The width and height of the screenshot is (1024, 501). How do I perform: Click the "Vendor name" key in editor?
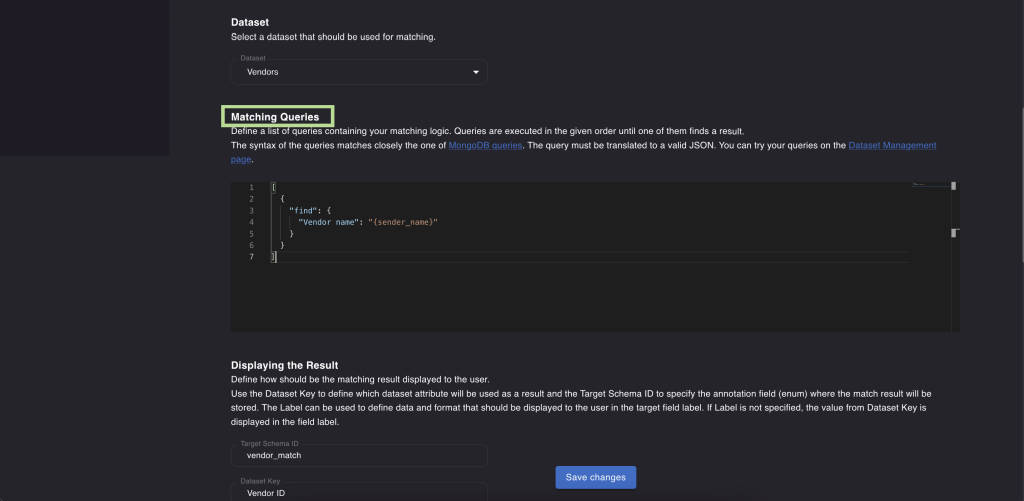tap(328, 222)
